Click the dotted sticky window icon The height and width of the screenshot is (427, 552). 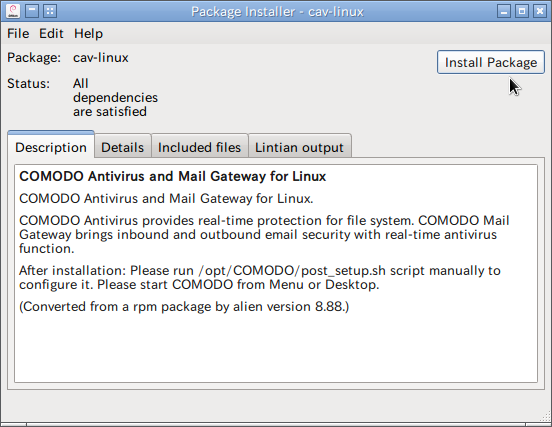[x=50, y=11]
